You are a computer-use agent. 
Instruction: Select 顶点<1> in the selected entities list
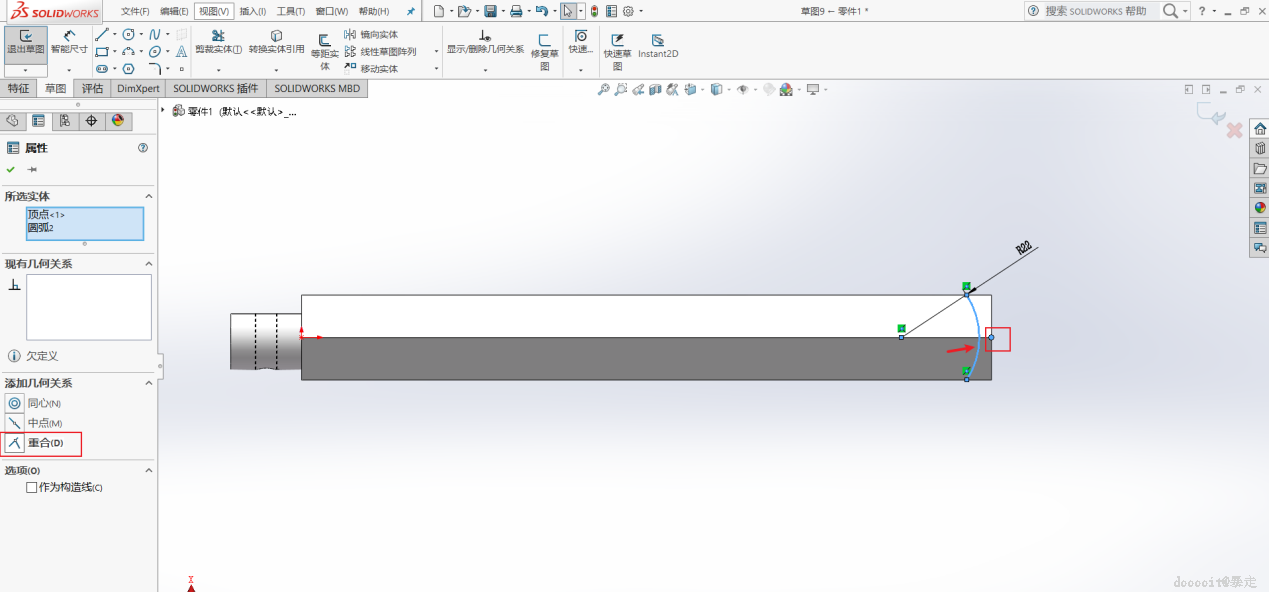(46, 215)
